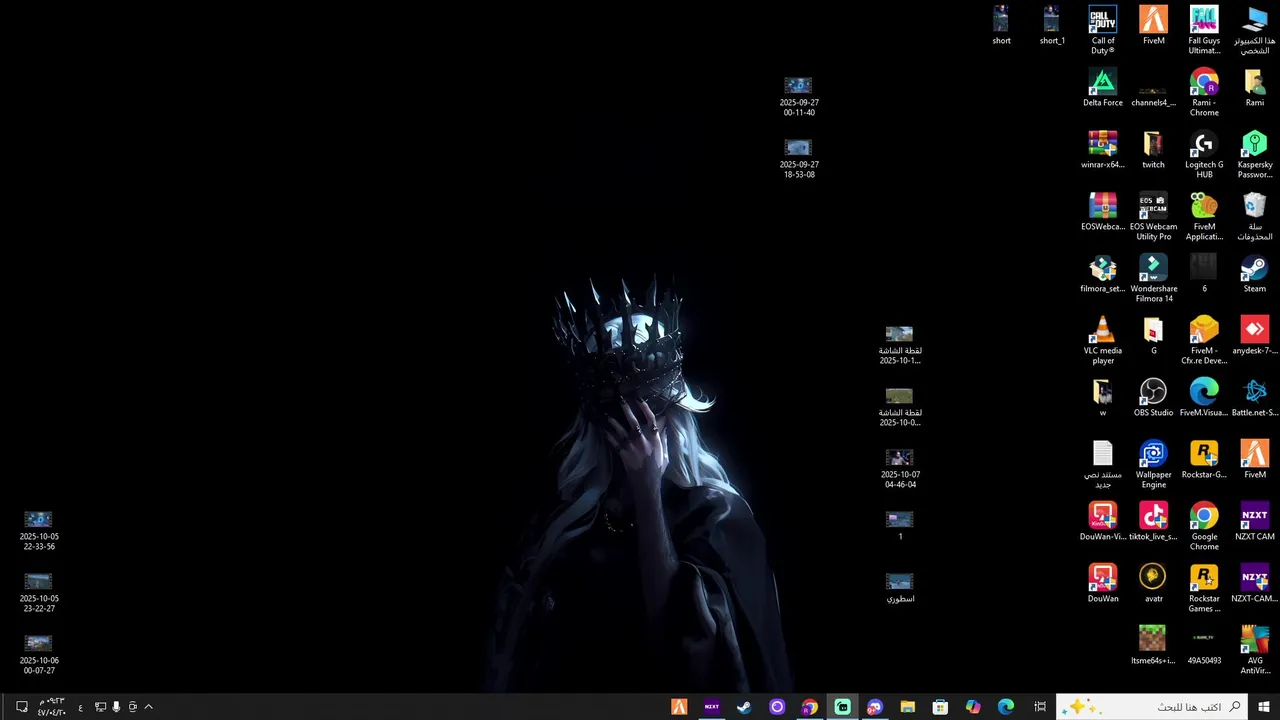Select the 2025-10-06 00-07-27 recording

point(39,655)
